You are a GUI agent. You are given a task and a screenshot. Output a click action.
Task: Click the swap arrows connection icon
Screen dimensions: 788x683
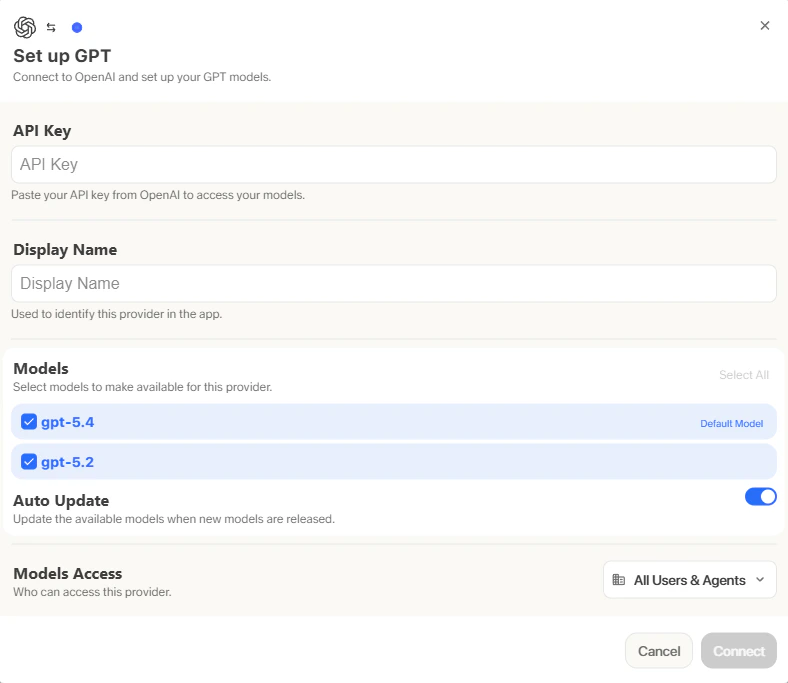pos(51,28)
